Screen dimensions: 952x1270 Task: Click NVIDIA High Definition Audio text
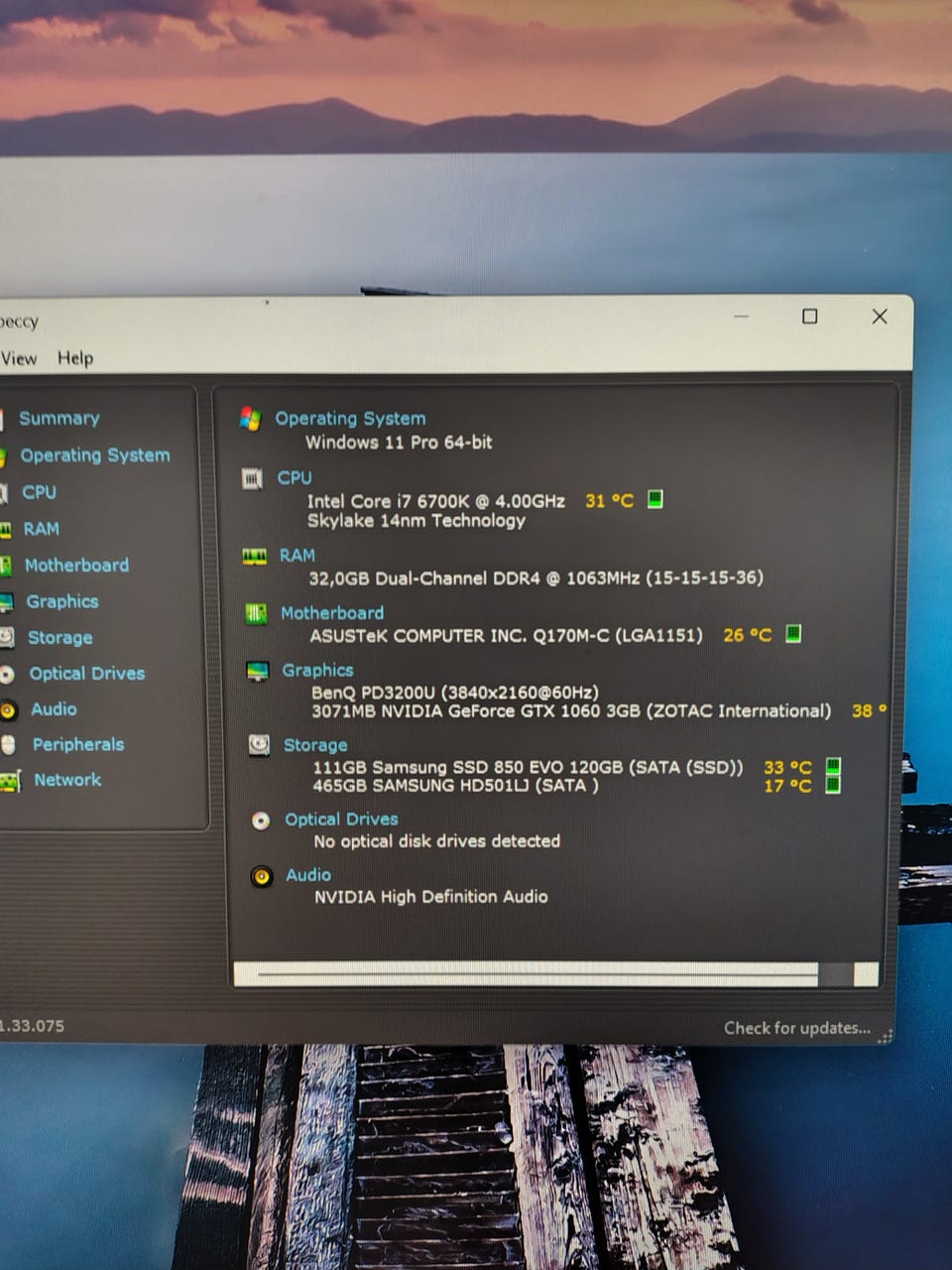point(431,897)
